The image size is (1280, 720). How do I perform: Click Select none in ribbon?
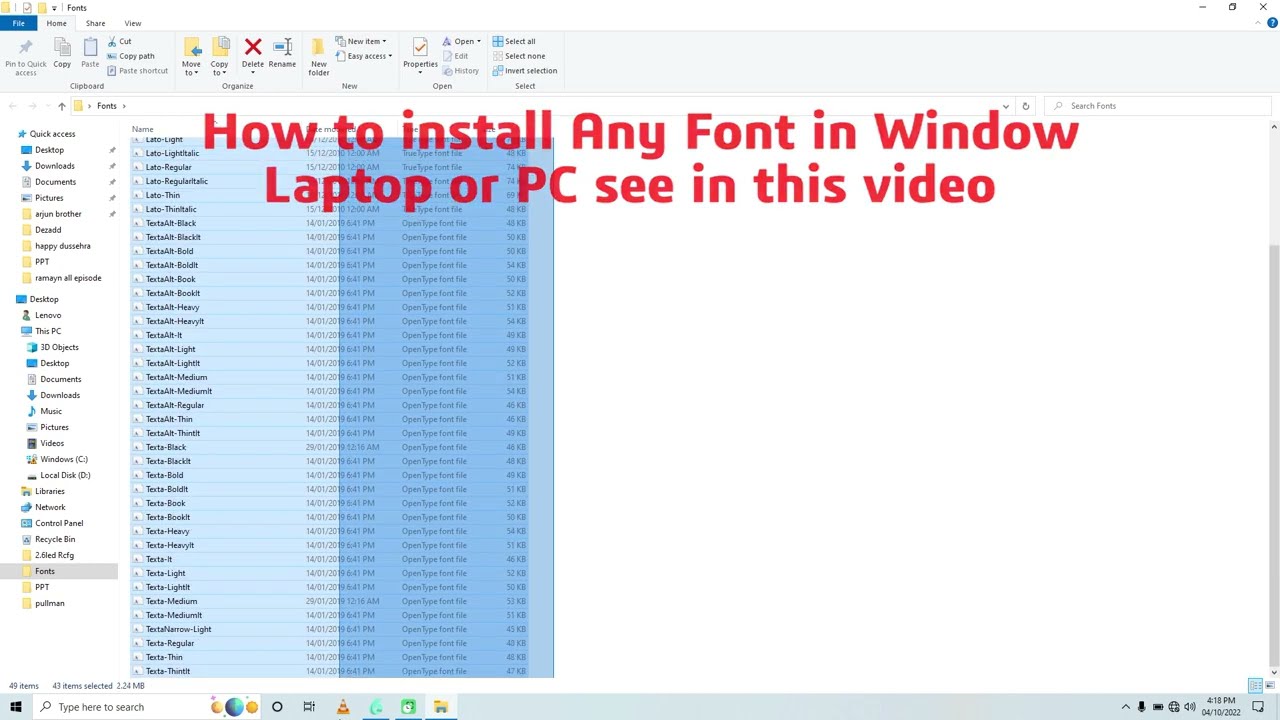click(519, 56)
